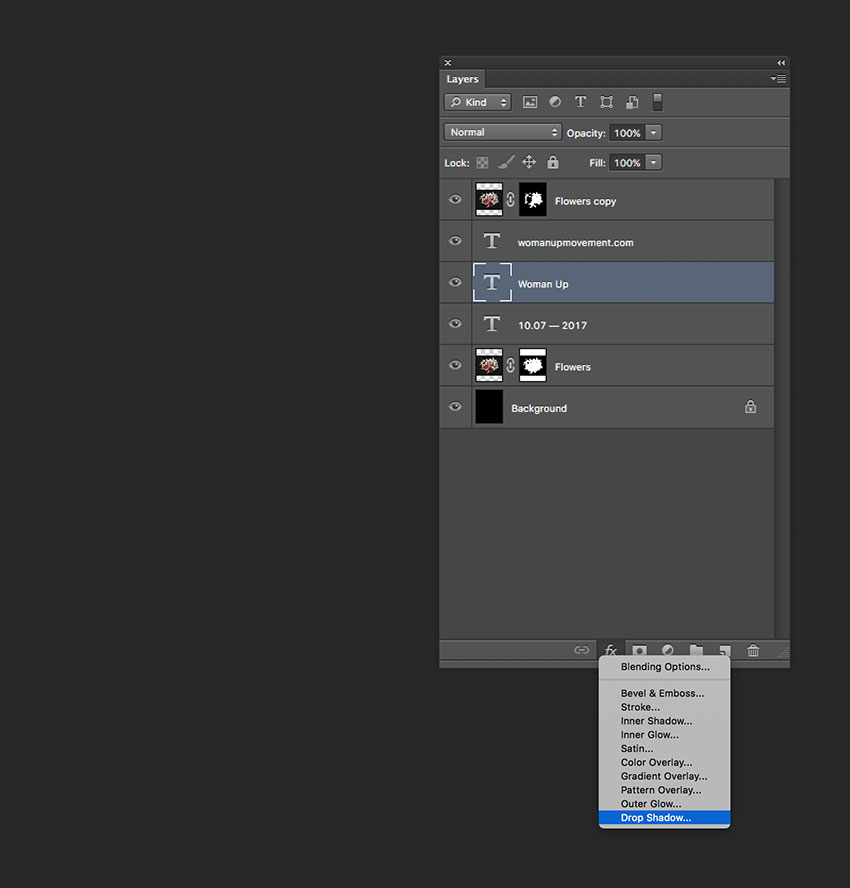
Task: Select the Background layer black thumbnail
Action: (489, 407)
